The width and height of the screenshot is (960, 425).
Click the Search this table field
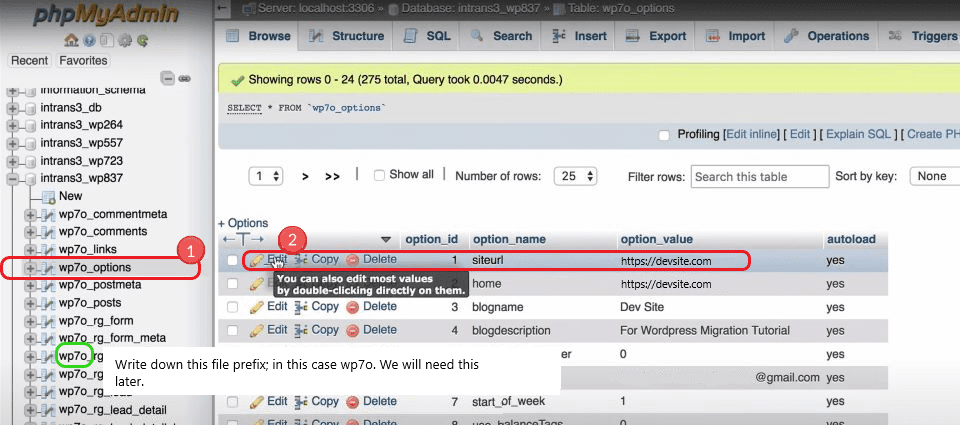point(759,176)
